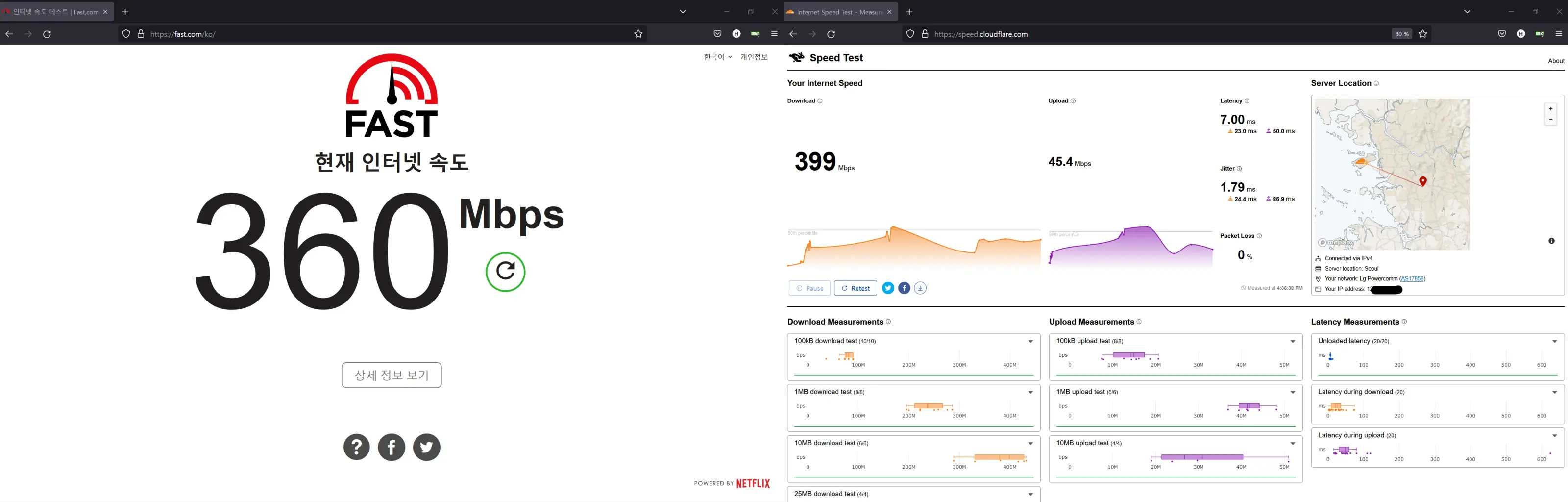Open the 개인정보 privacy link

click(754, 57)
